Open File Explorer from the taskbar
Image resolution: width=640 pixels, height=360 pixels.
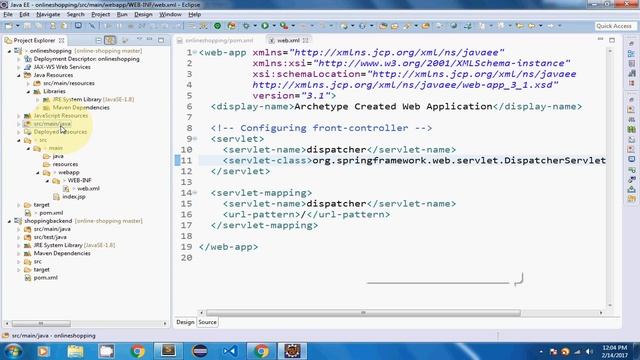pos(75,351)
